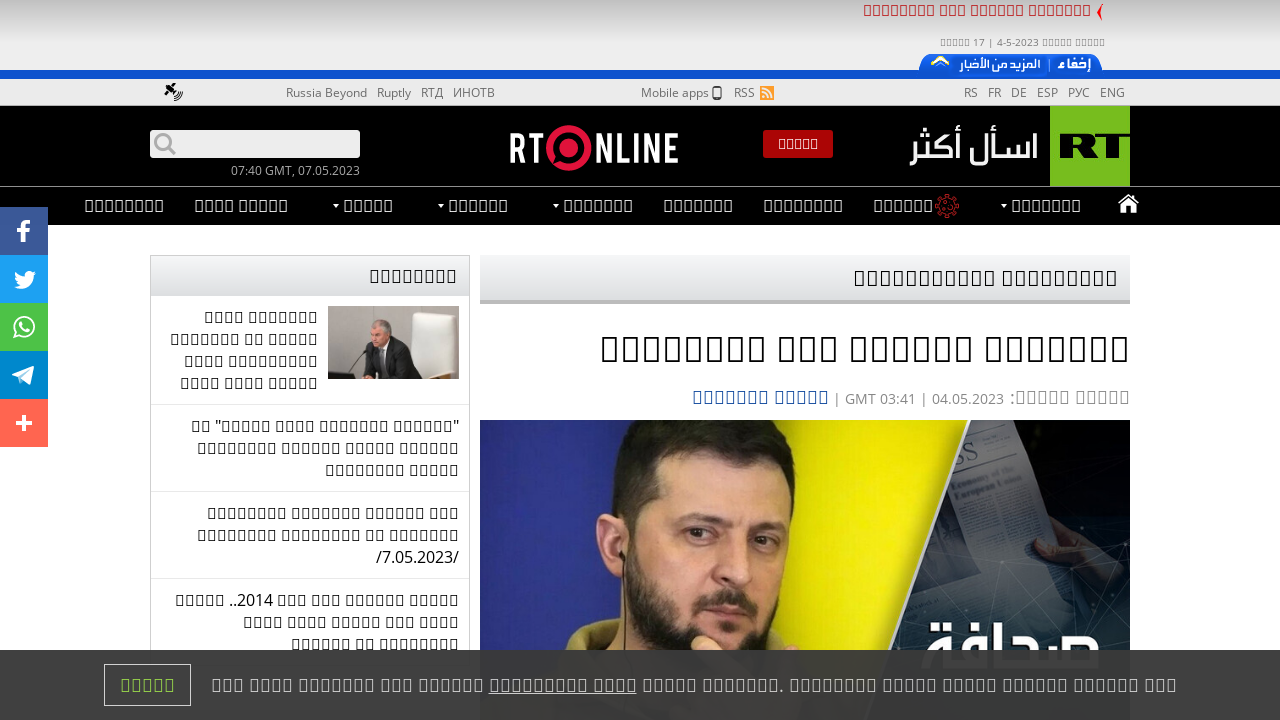
Task: Click the red coronavirus icon in navigation
Action: pos(947,206)
